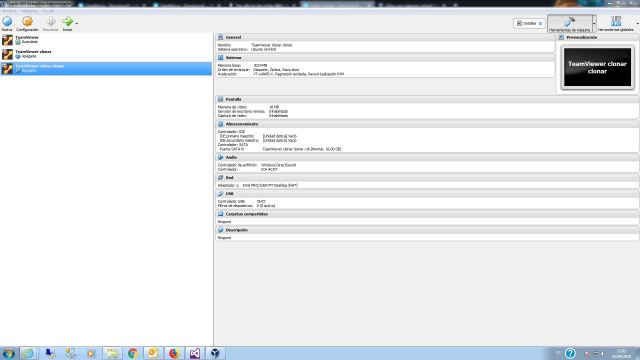The width and height of the screenshot is (640, 360).
Task: Open the file explorer folder taskbar icon
Action: pos(112,353)
